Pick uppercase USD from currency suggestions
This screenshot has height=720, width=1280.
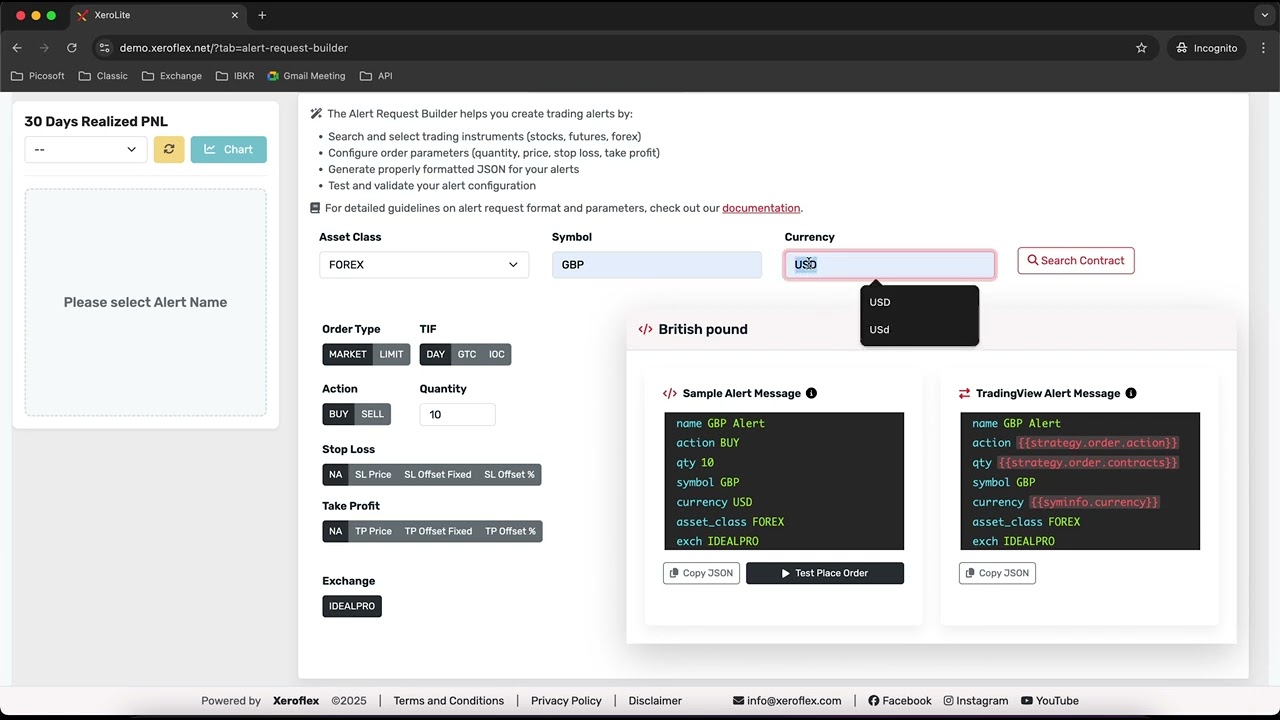tap(919, 302)
